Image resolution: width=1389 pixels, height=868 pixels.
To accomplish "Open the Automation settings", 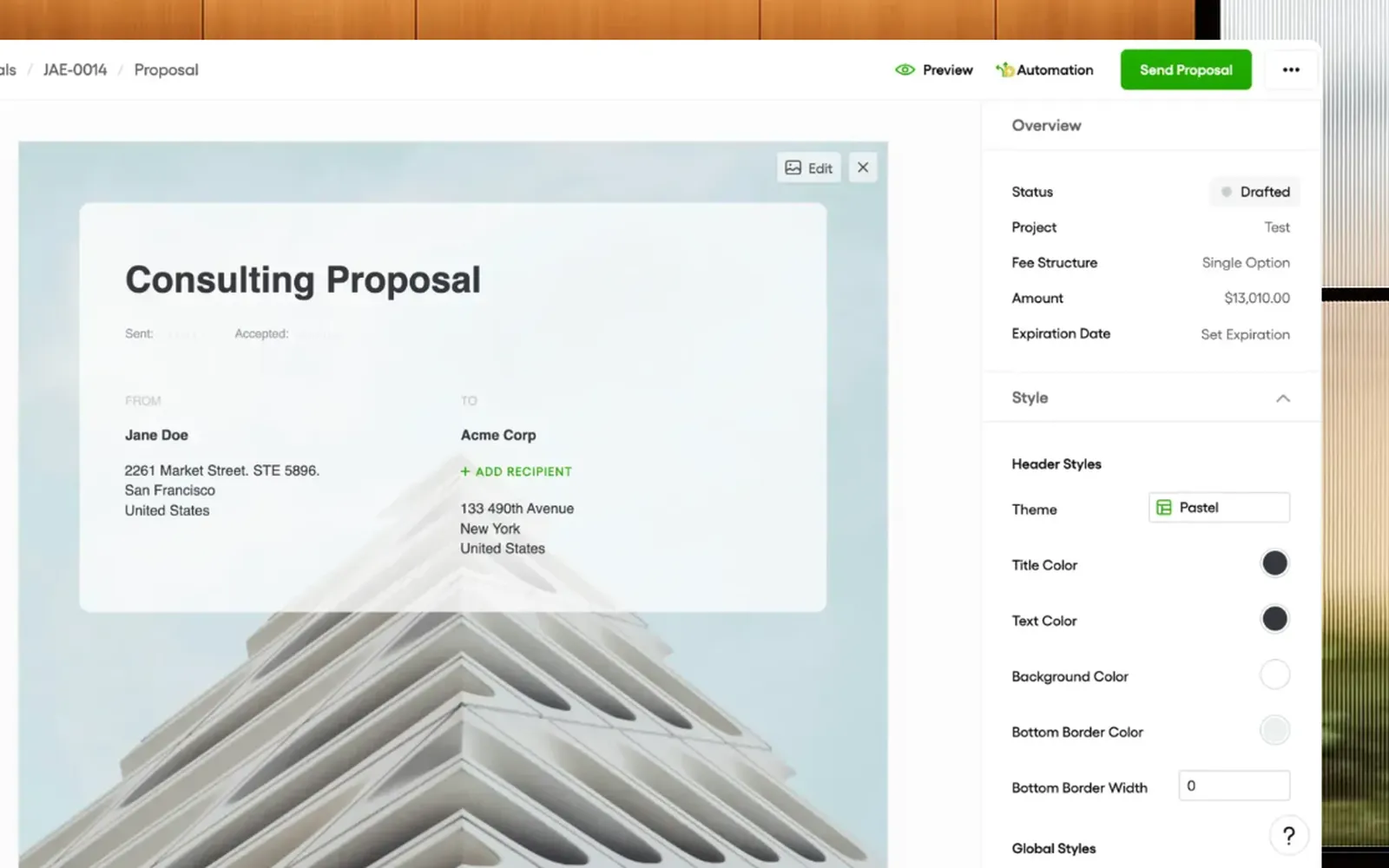I will (1044, 70).
